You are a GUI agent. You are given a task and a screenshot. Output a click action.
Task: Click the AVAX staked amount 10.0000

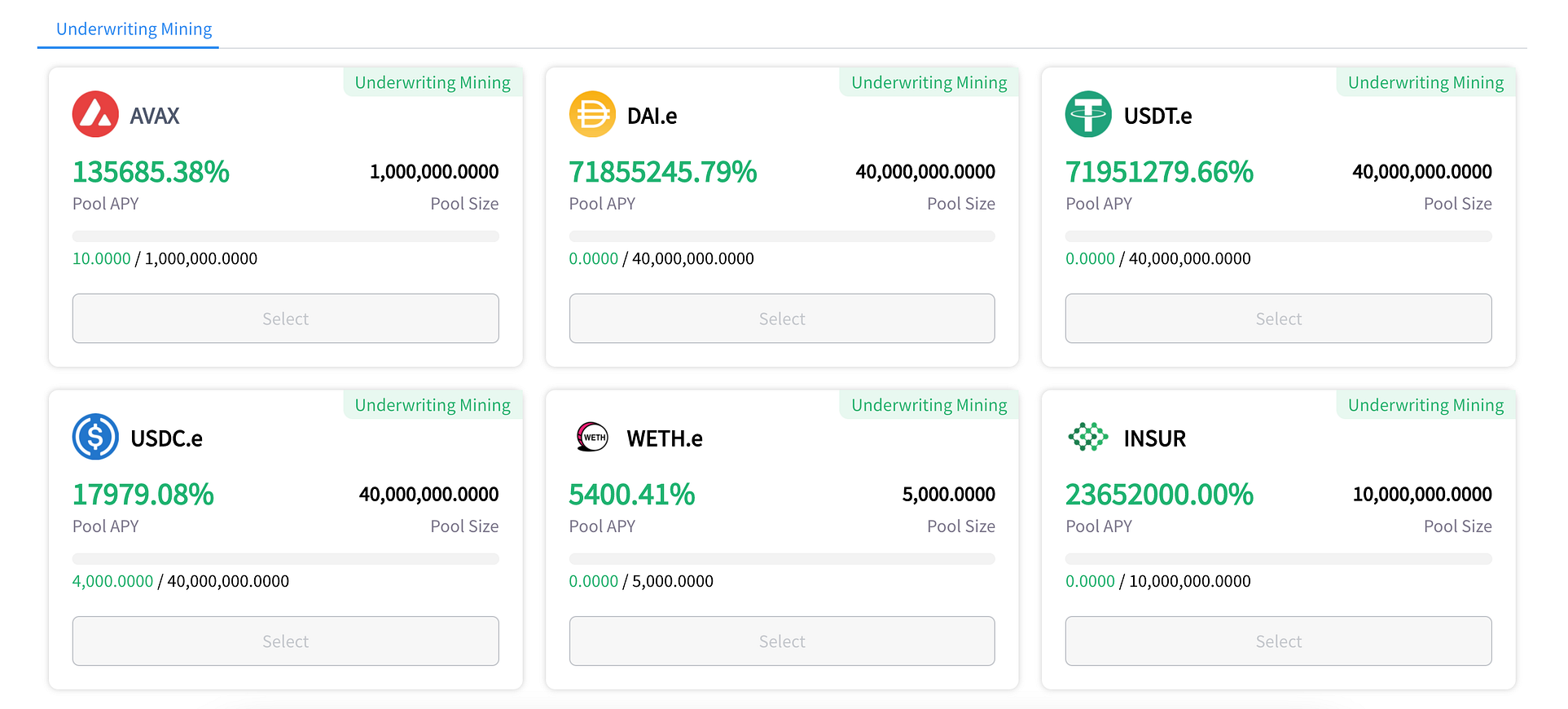tap(101, 258)
